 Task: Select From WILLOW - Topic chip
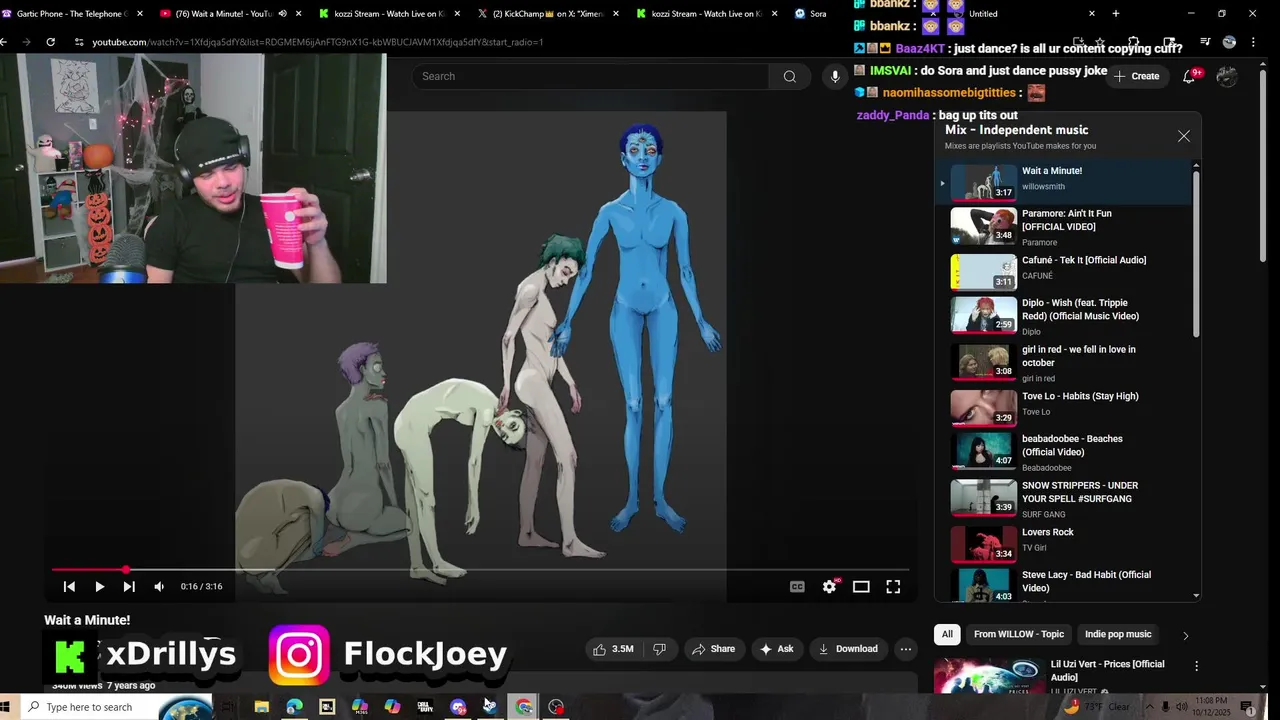[1019, 634]
